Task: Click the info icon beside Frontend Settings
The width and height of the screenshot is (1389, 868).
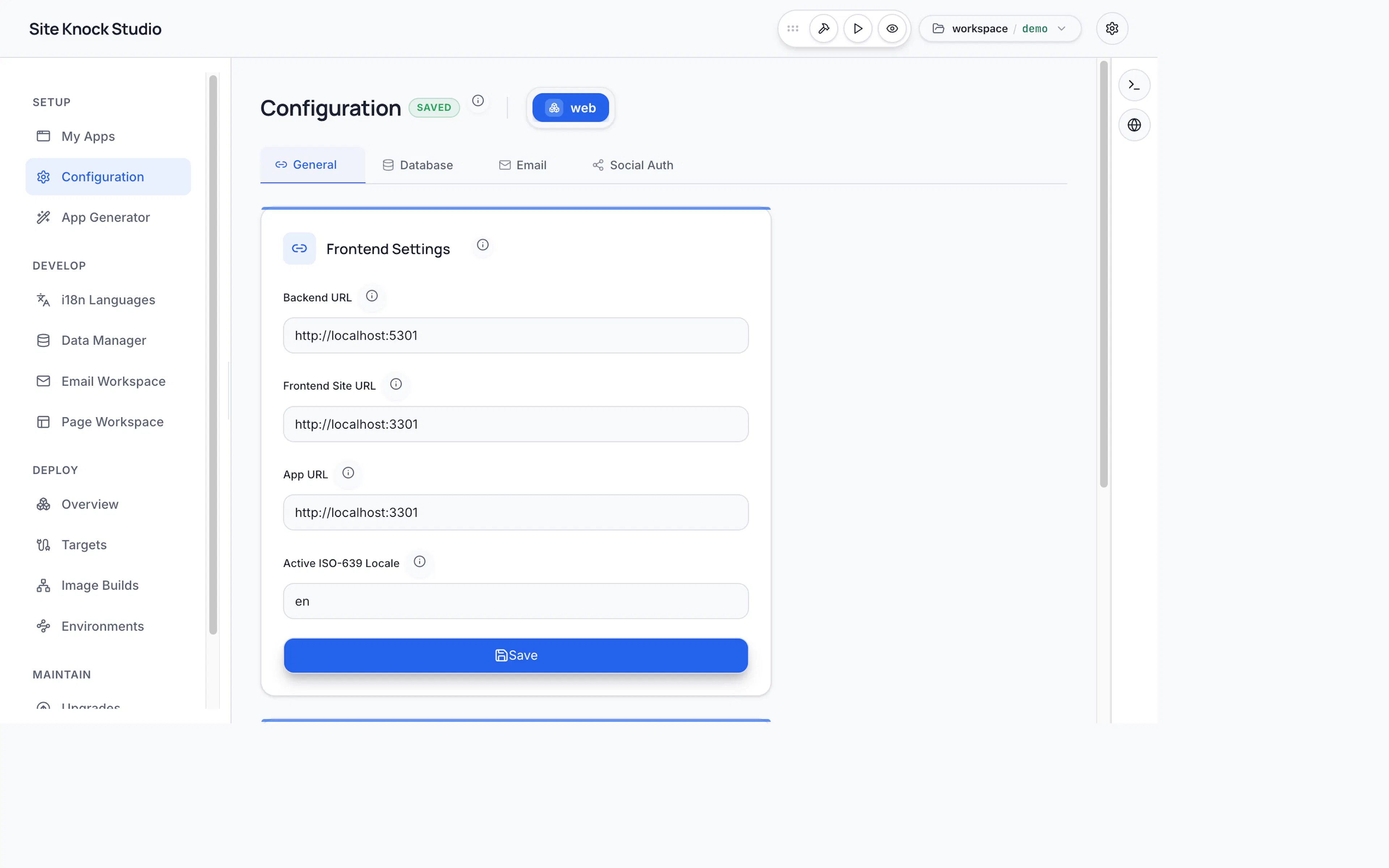Action: [x=483, y=245]
